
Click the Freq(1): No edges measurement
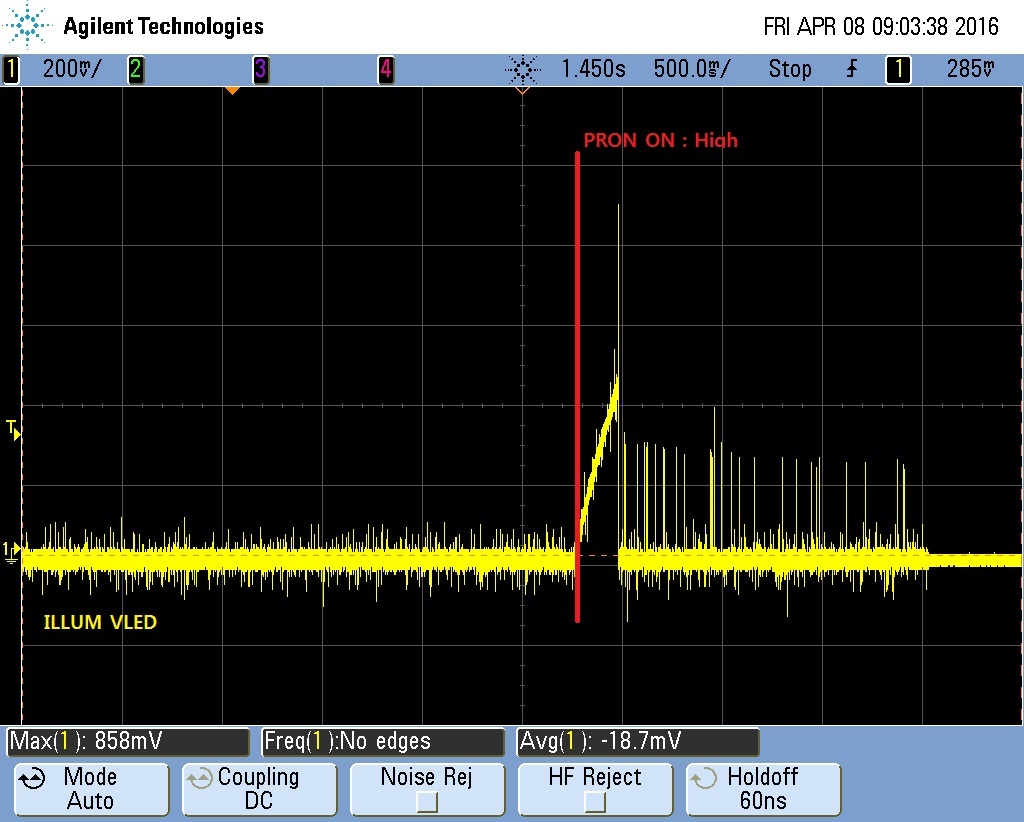point(383,742)
